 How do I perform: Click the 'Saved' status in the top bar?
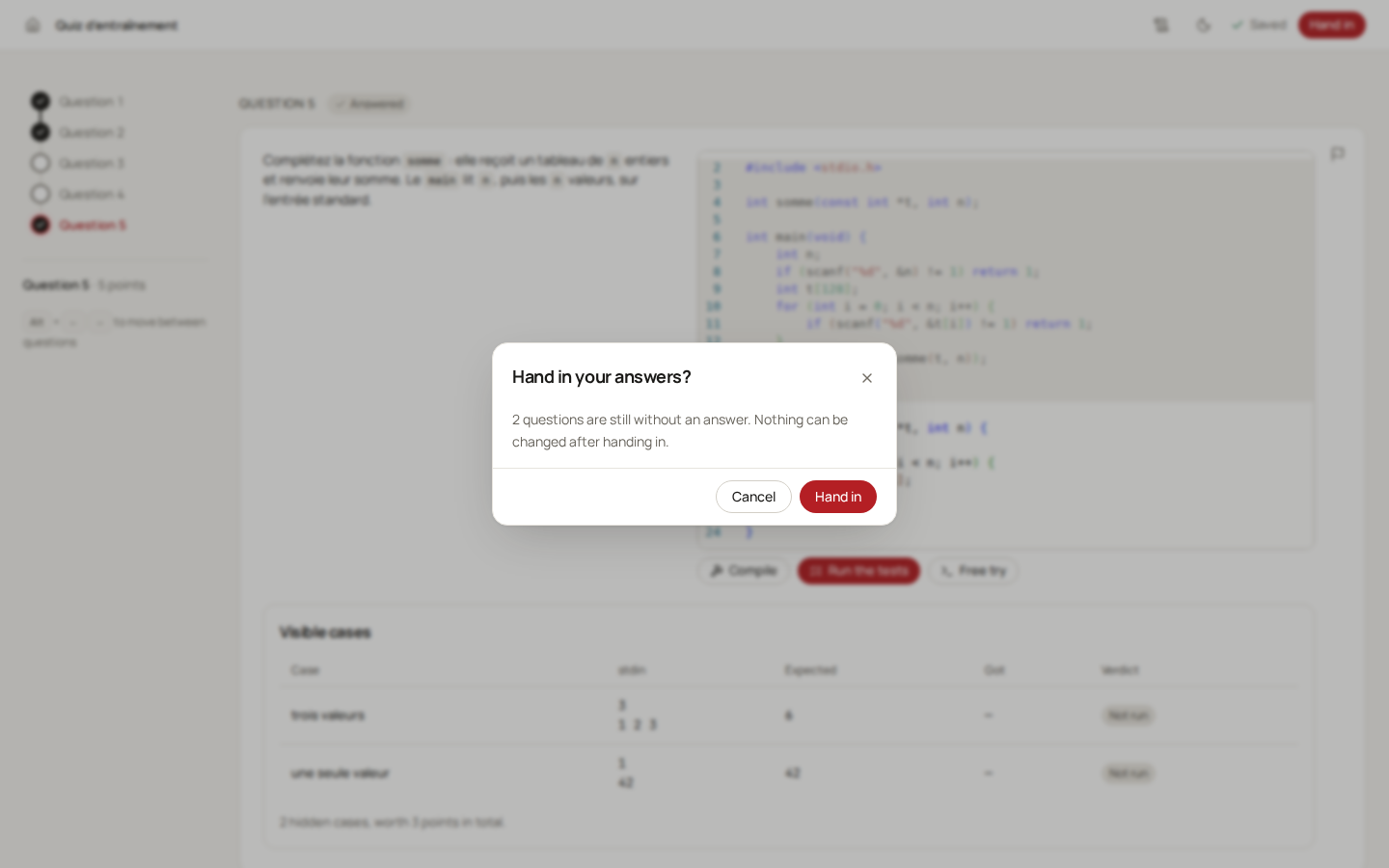click(1259, 25)
